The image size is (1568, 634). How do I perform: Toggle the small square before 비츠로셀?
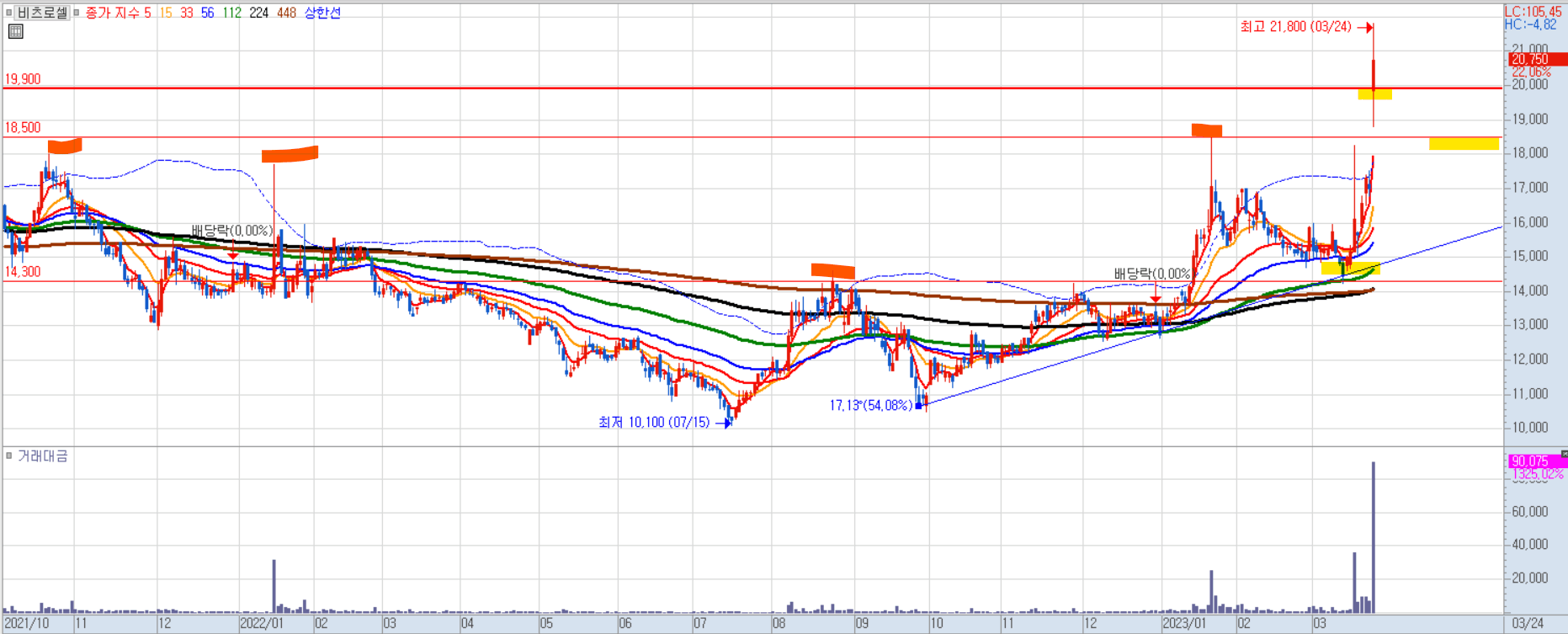(x=8, y=13)
